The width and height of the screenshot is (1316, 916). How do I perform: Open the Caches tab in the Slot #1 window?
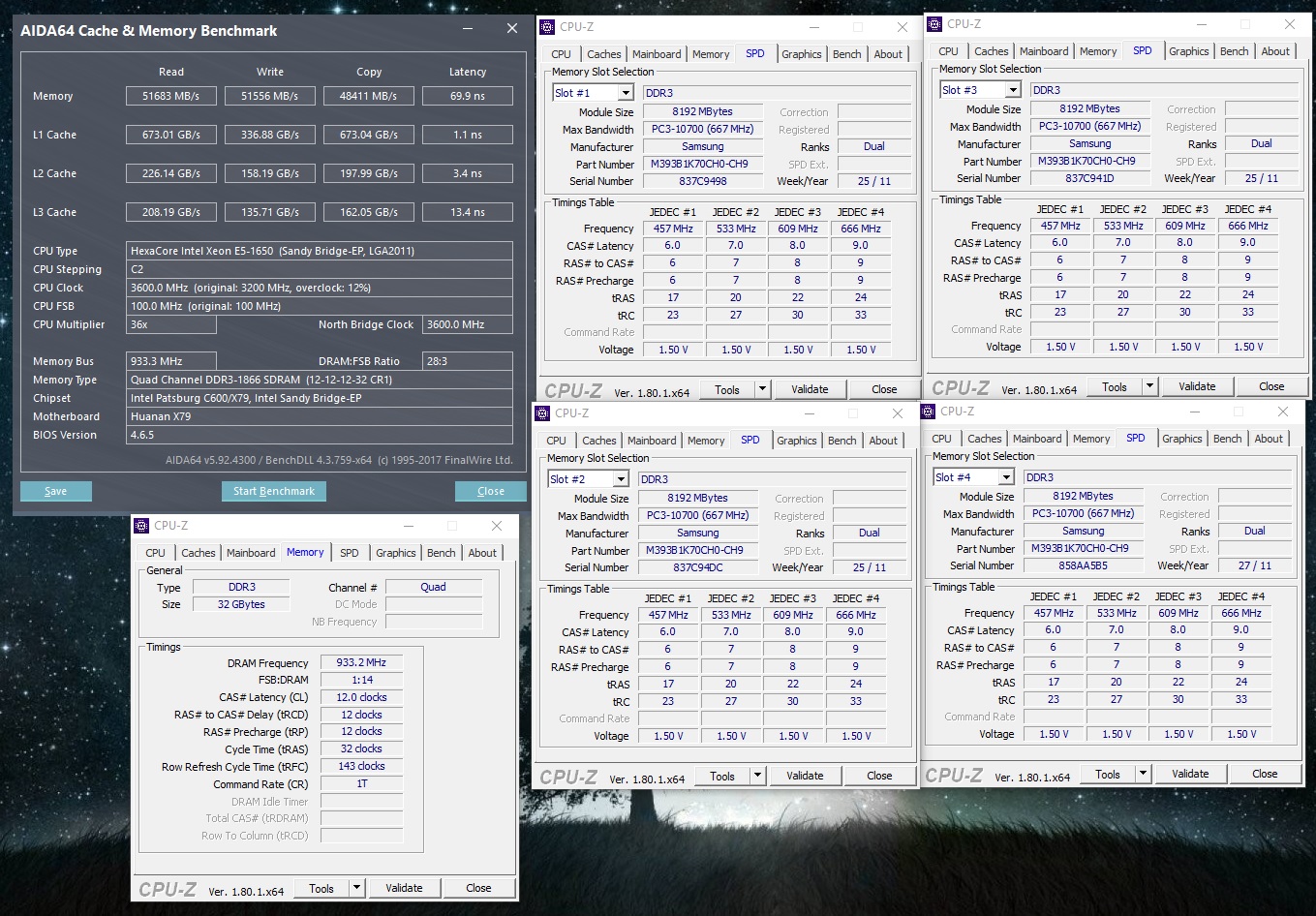[x=604, y=54]
